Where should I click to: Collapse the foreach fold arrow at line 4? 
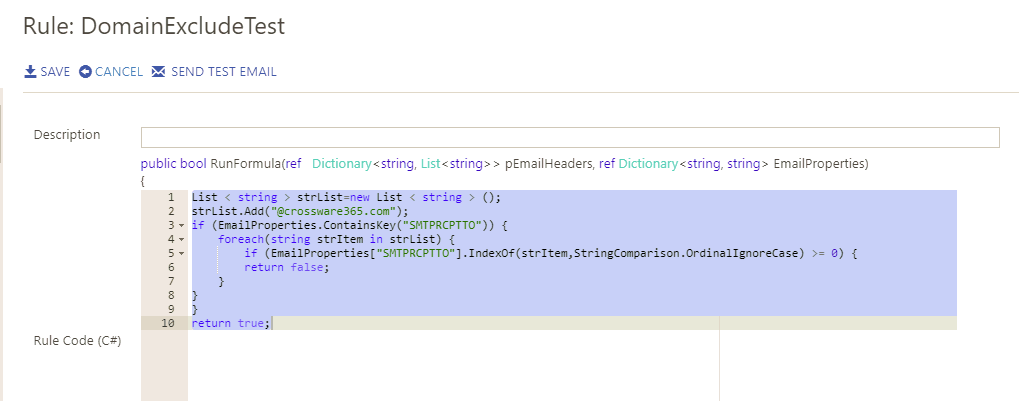pyautogui.click(x=181, y=239)
